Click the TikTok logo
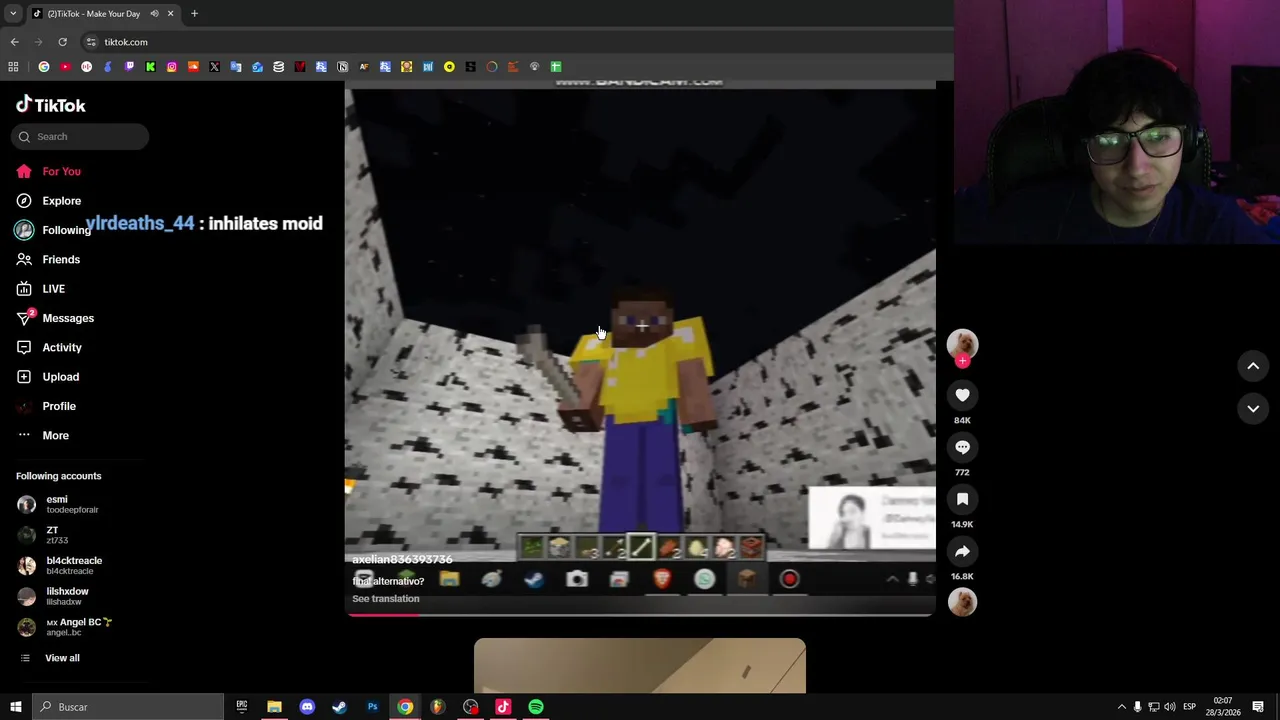 51,105
